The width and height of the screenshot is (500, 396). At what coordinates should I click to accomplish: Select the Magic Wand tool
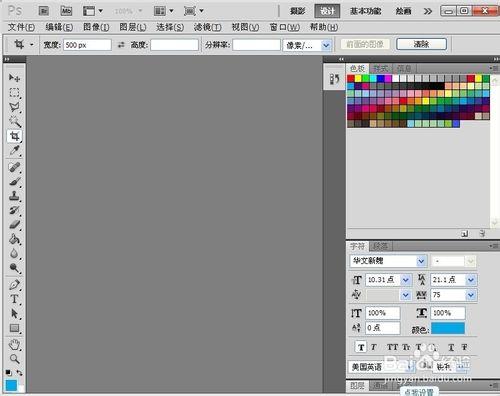(14, 122)
